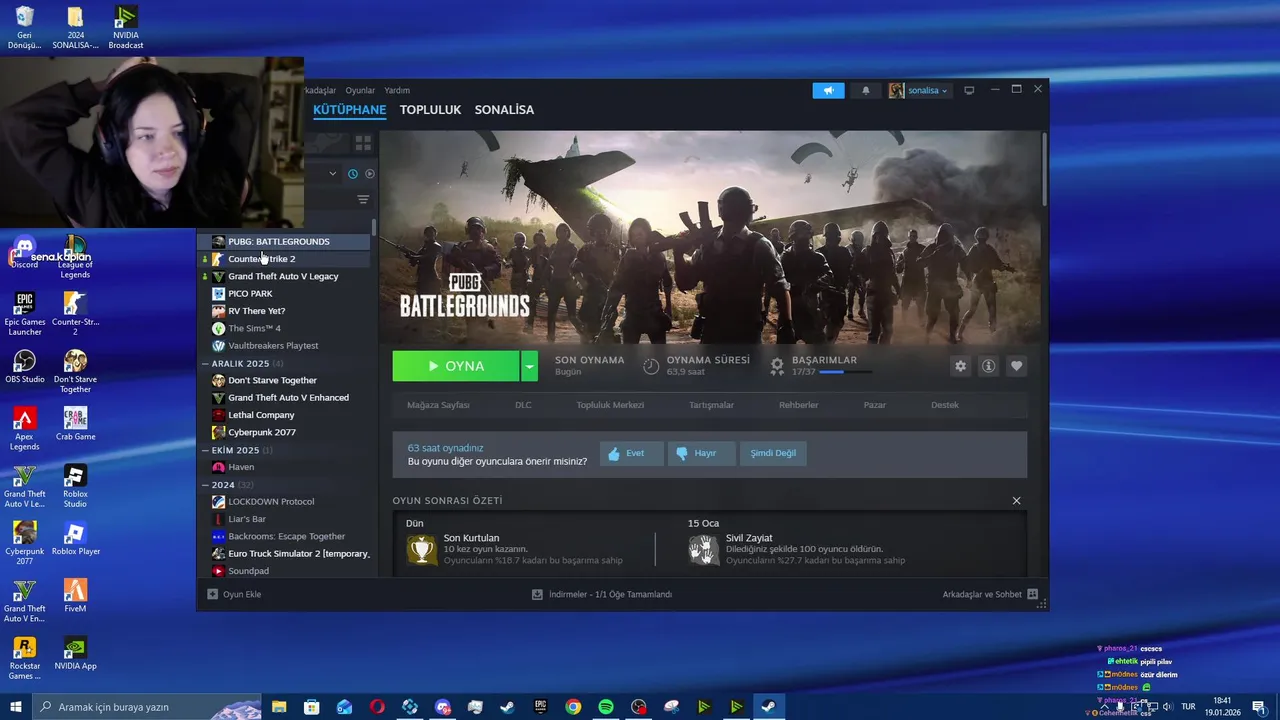Go to the KÜTÜPHANE tab
Screen dimensions: 1280x720
point(349,110)
